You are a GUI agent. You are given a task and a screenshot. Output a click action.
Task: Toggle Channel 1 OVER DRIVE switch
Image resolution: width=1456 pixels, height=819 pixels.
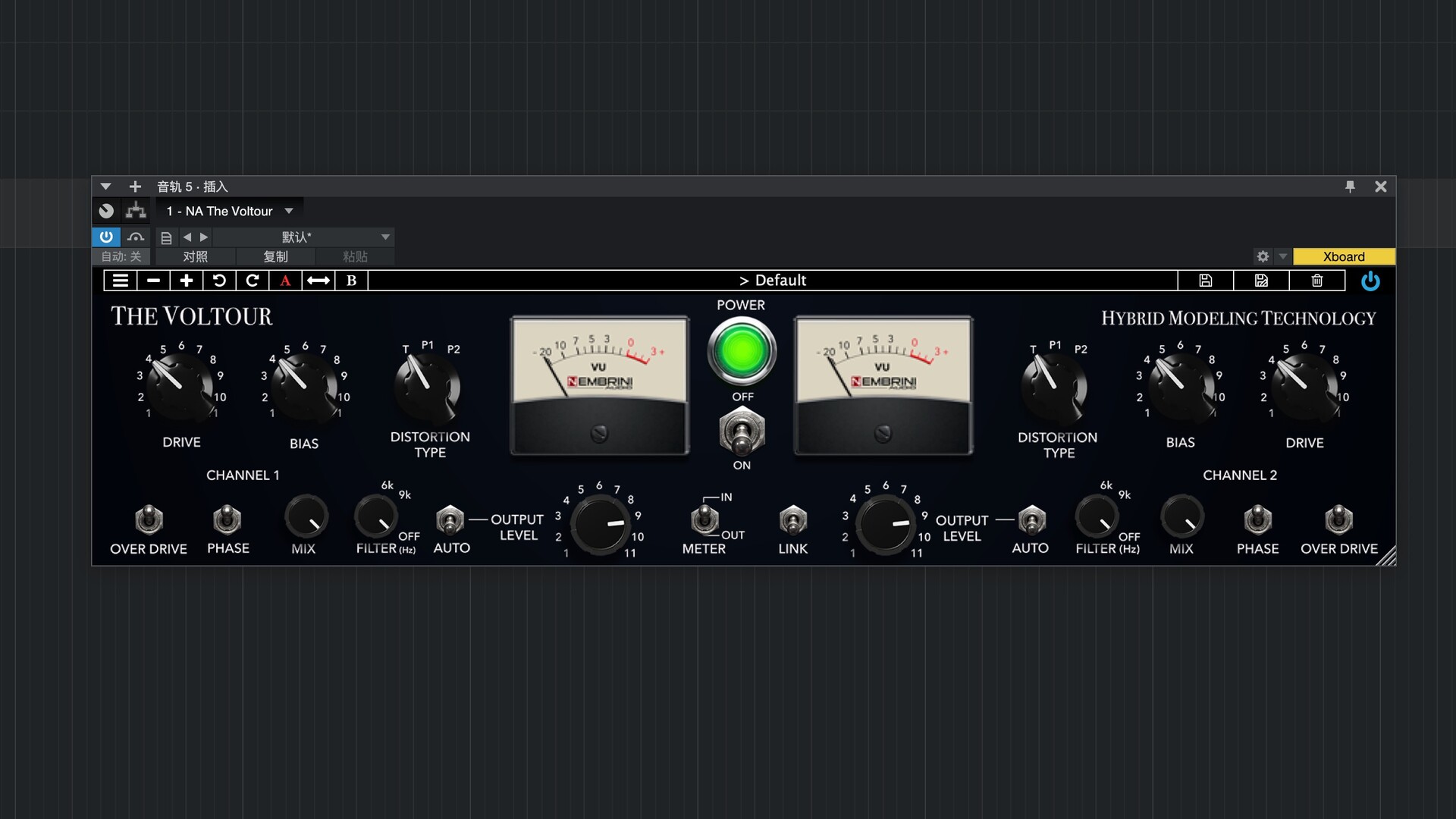(149, 519)
